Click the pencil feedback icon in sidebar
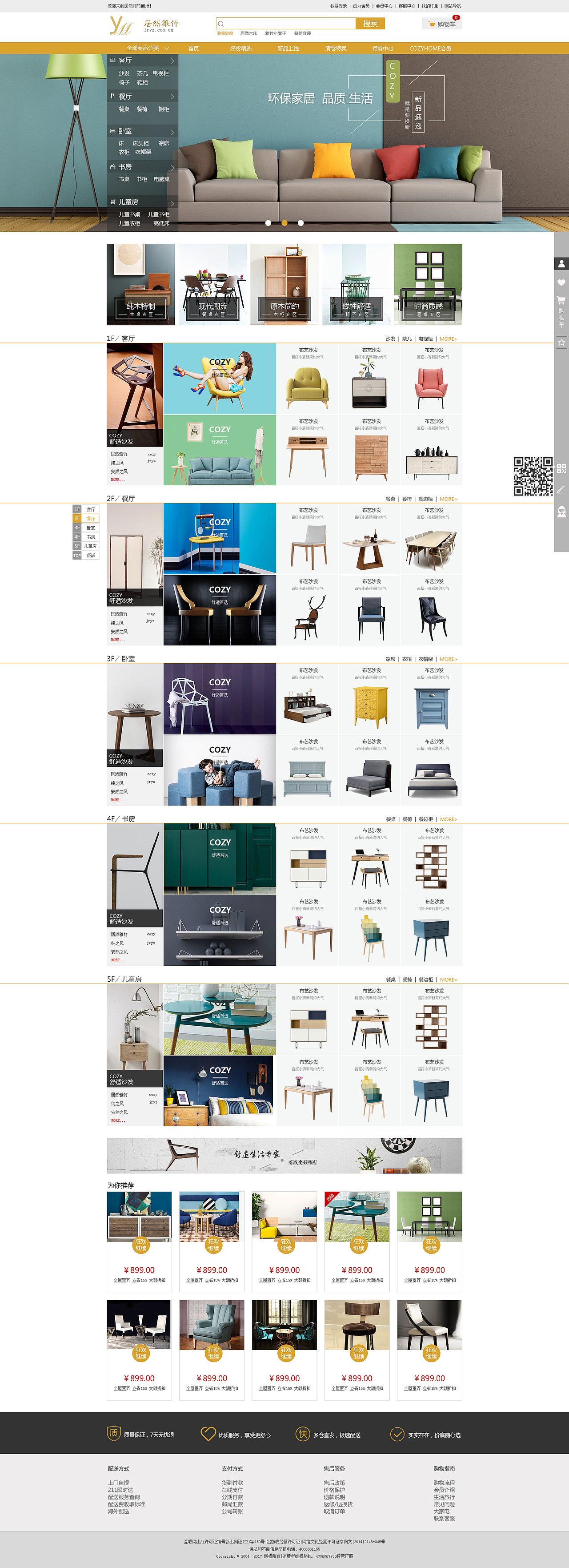The height and width of the screenshot is (1568, 569). [x=561, y=489]
